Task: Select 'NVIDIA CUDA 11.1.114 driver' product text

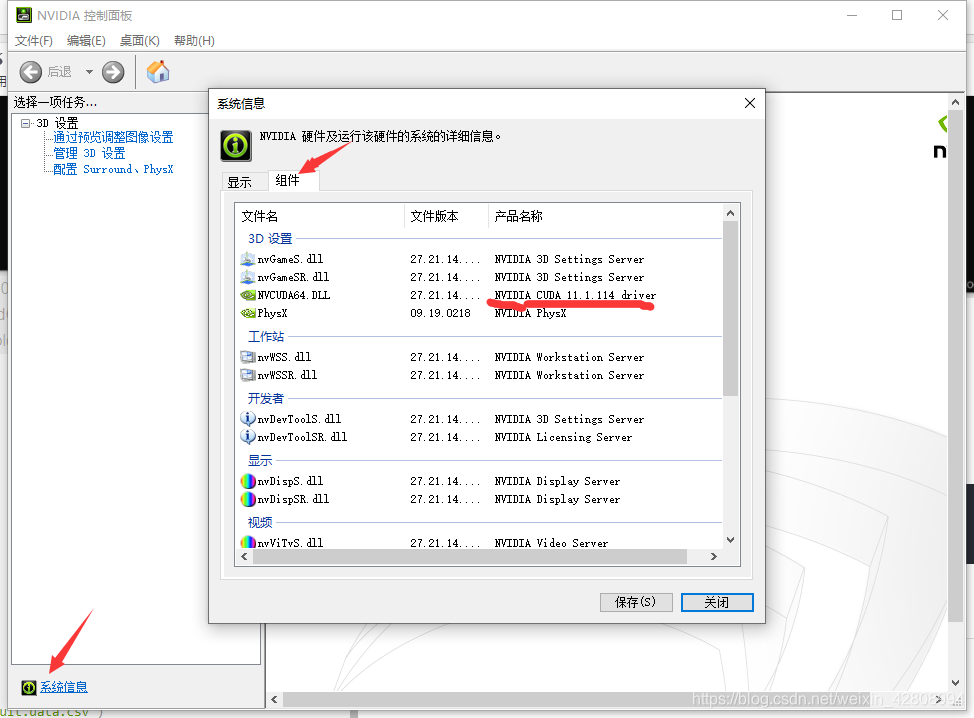Action: tap(575, 295)
